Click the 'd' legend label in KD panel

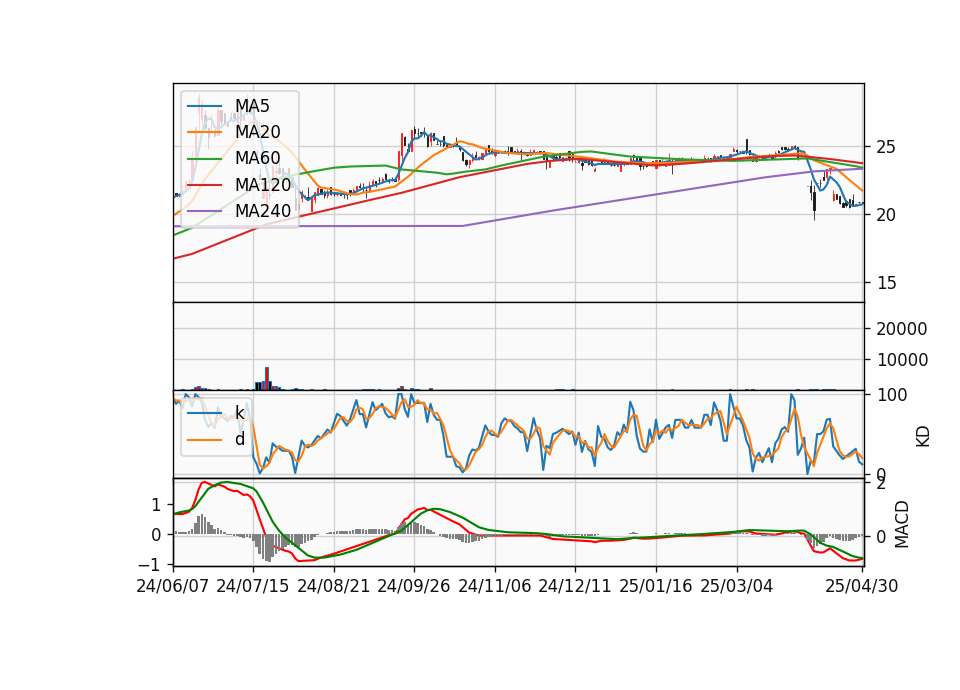click(239, 438)
